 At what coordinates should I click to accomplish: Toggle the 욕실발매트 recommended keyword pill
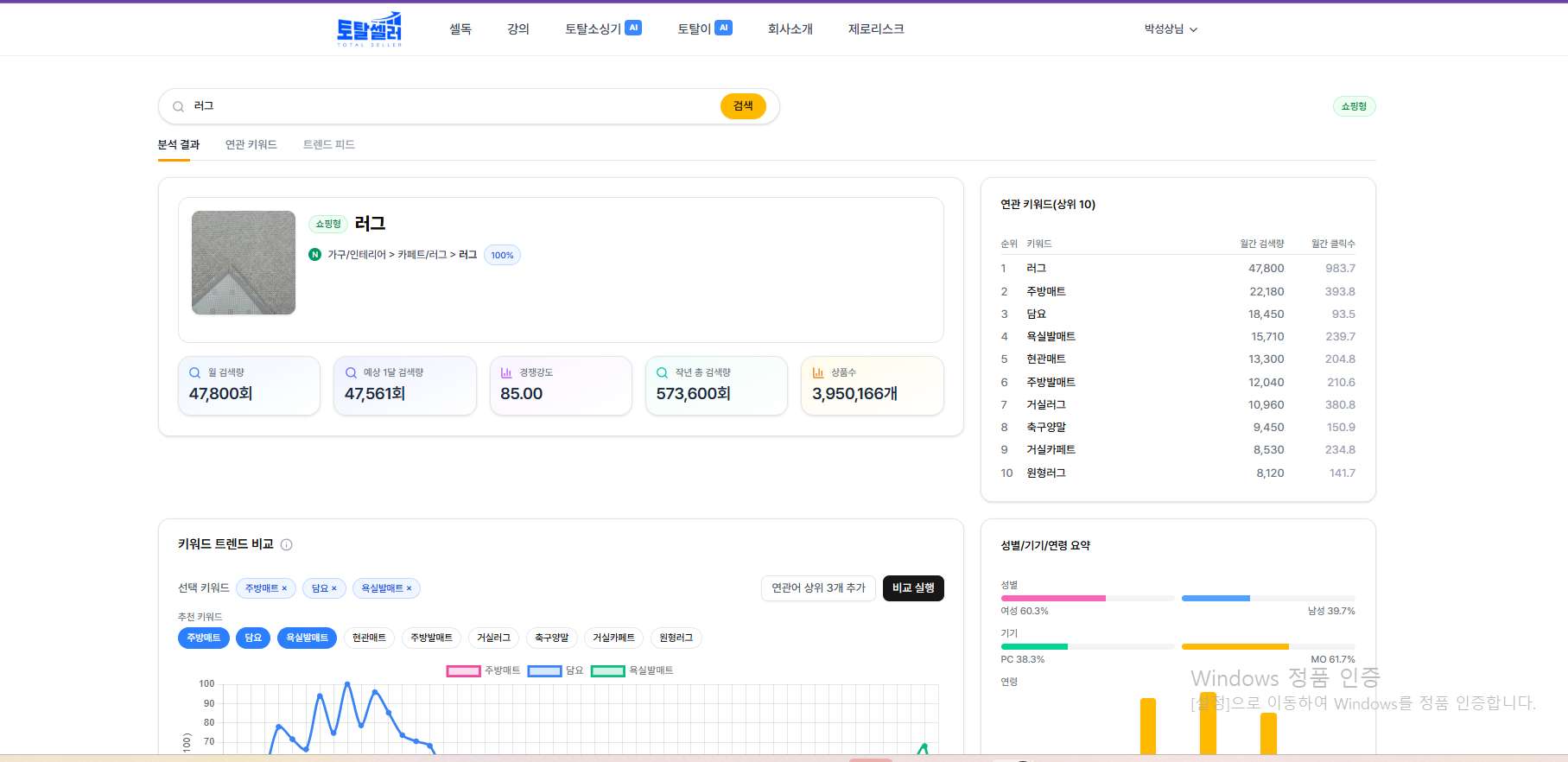(x=307, y=638)
